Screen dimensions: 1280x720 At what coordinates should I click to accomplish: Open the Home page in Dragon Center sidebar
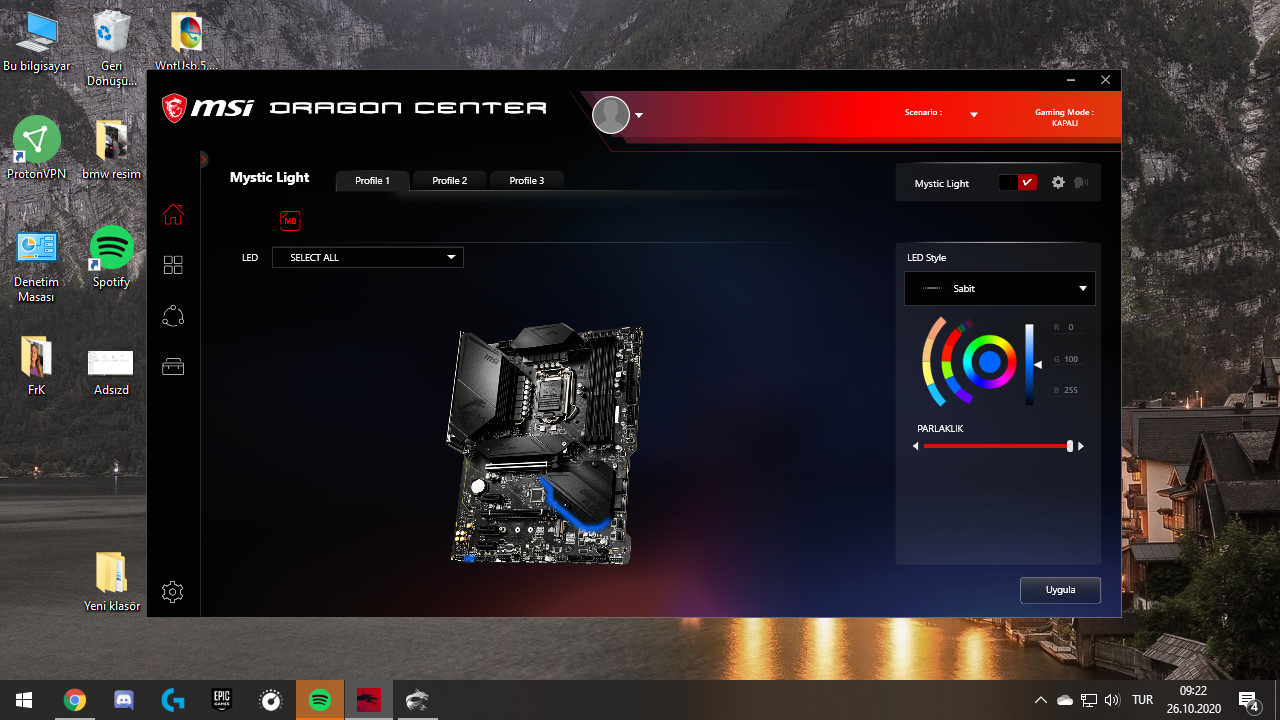tap(173, 214)
